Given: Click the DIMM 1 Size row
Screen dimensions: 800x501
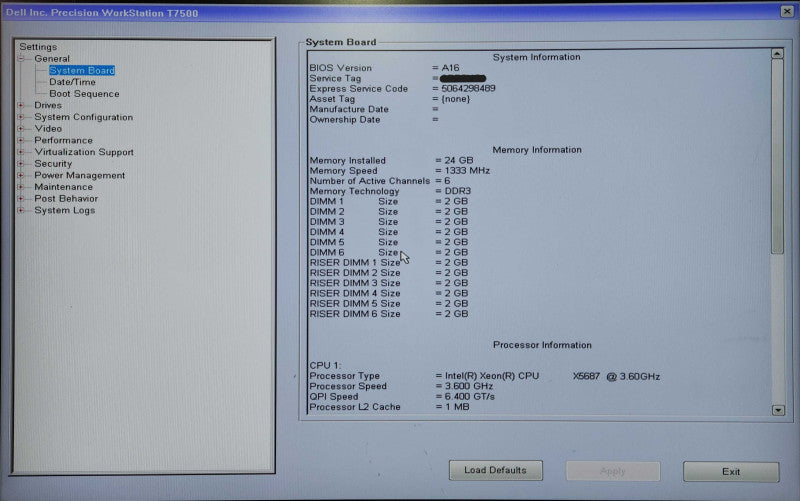Looking at the screenshot, I should (389, 201).
